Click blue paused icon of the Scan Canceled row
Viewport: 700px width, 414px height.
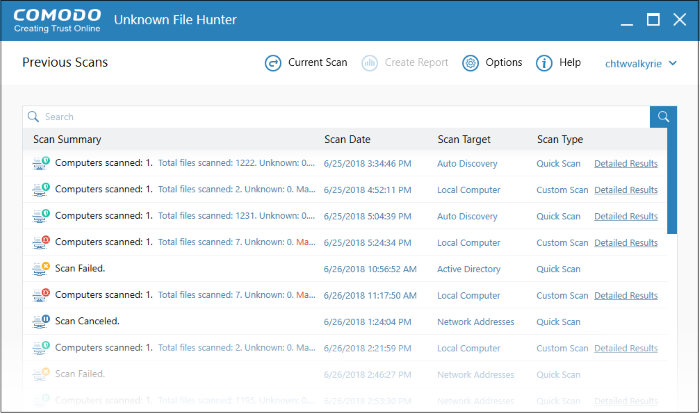[41, 321]
